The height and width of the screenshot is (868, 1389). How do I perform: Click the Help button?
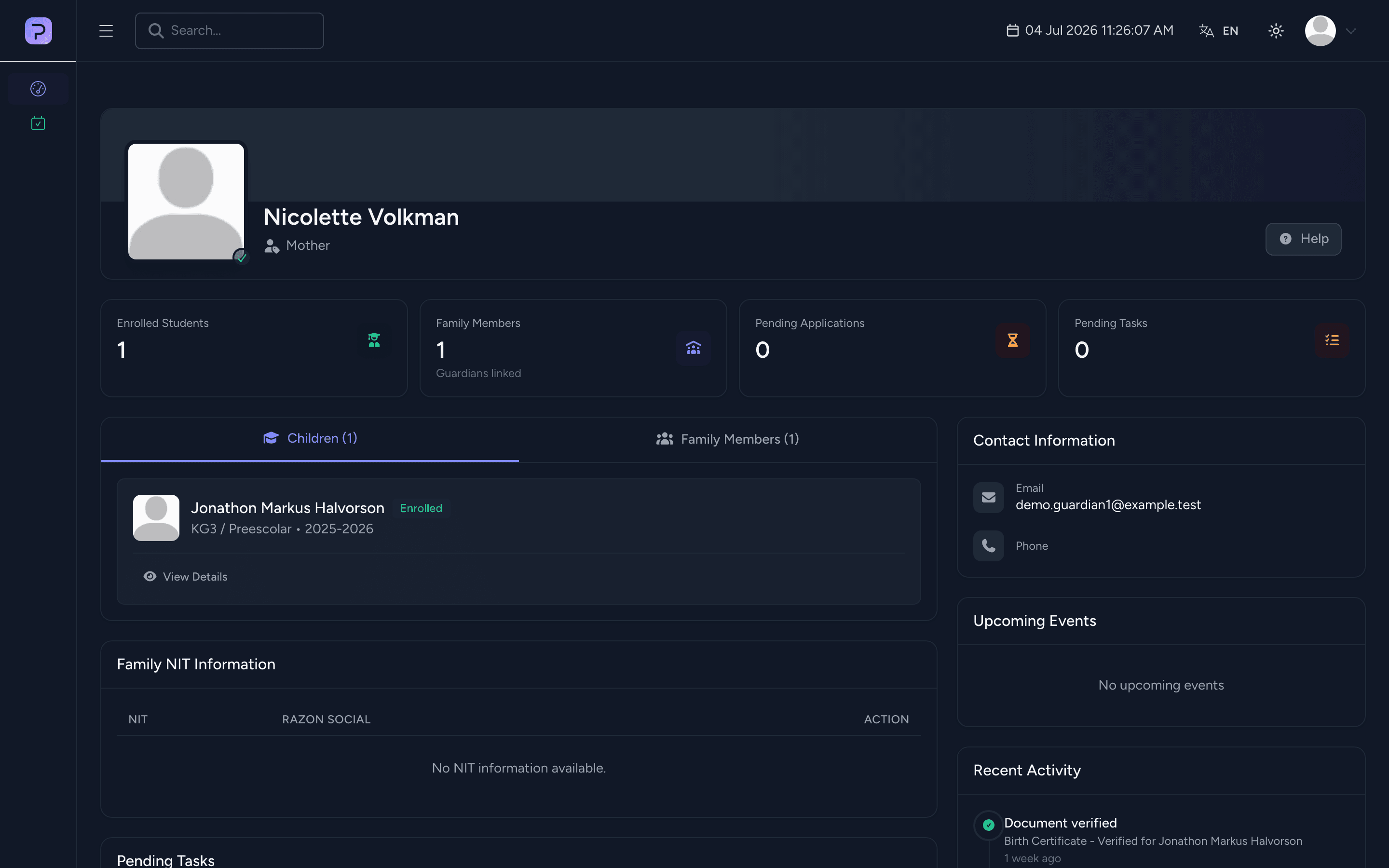1303,239
